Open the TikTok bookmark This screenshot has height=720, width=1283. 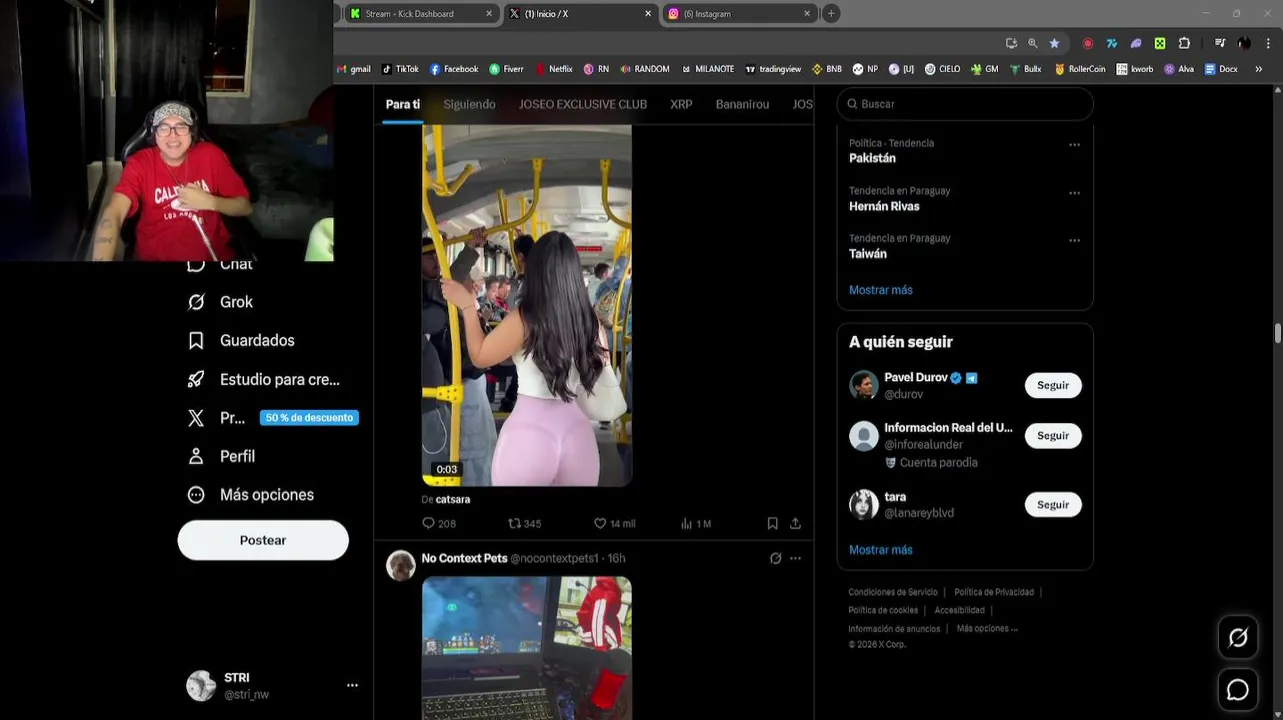click(400, 69)
